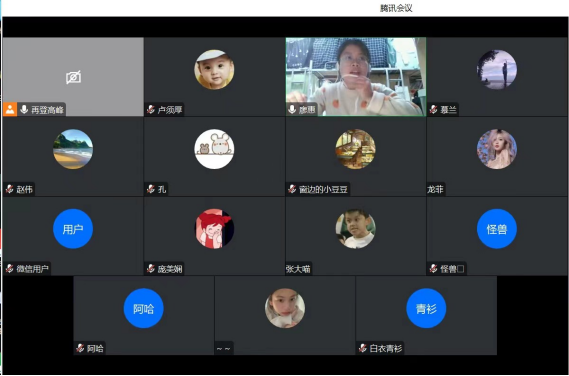Click the camera-off icon in 再登高峰 tile

(x=73, y=77)
